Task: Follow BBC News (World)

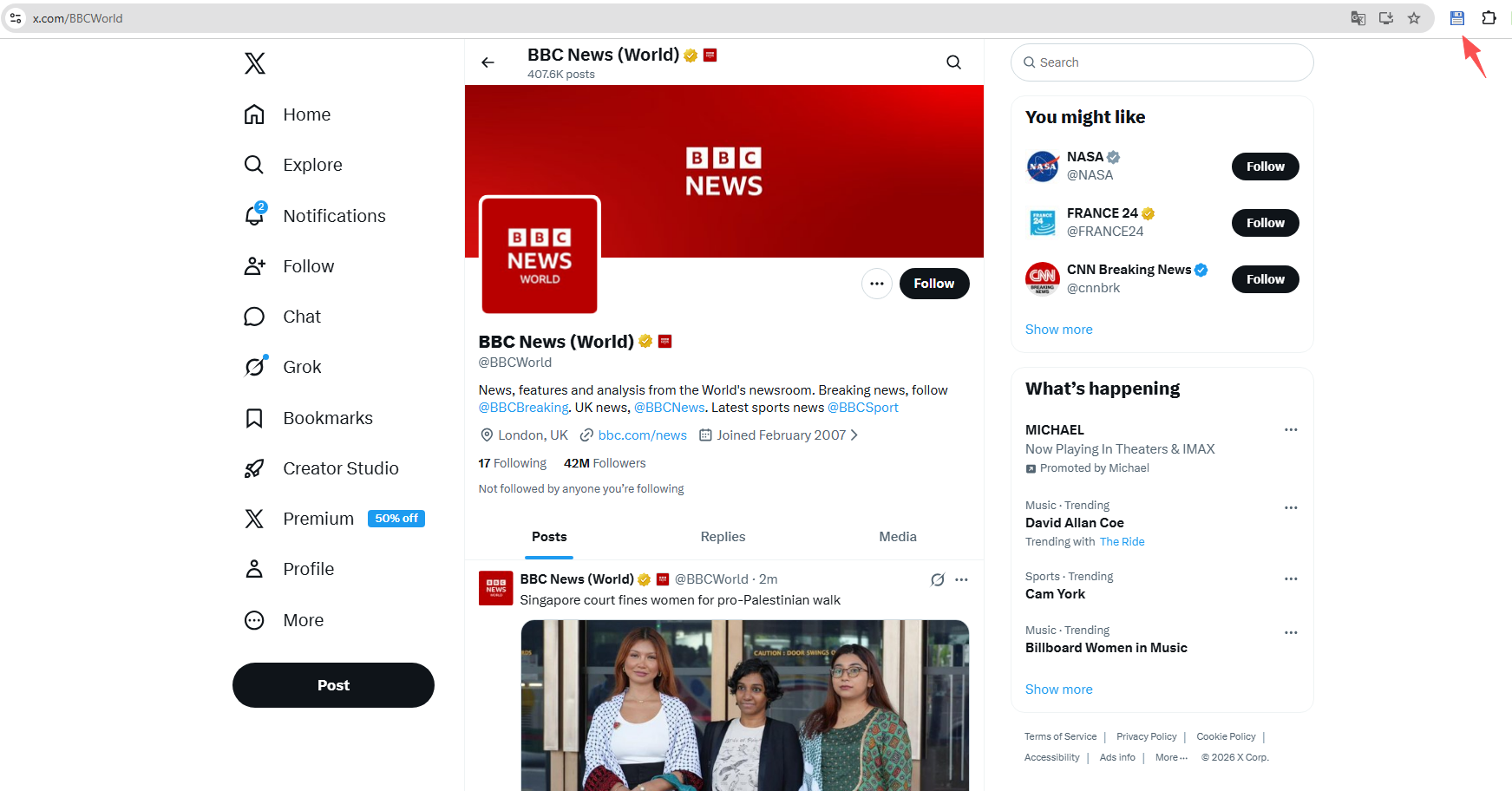Action: [x=934, y=284]
